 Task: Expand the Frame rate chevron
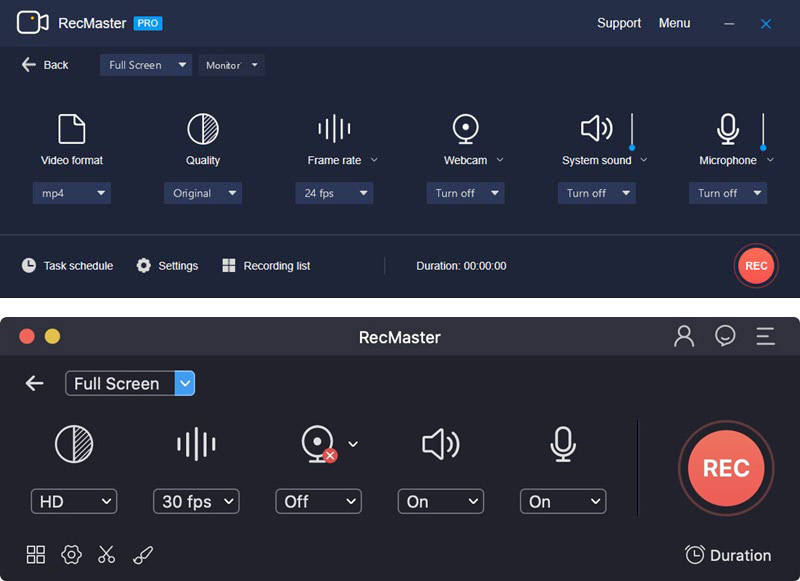coord(374,160)
